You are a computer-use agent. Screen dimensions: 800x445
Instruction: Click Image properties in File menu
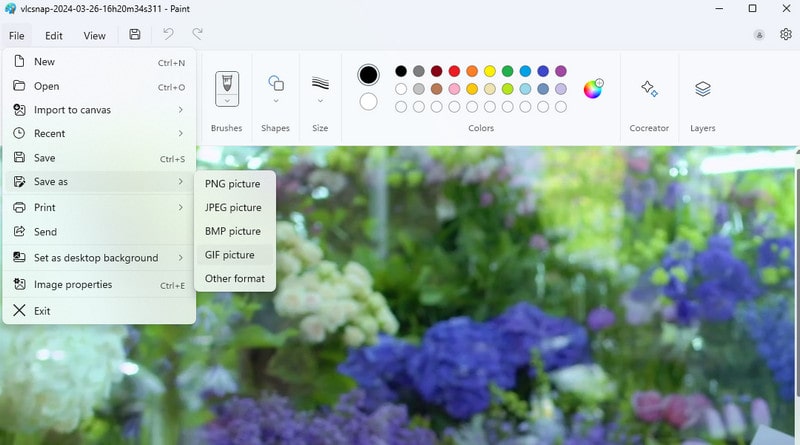point(73,285)
